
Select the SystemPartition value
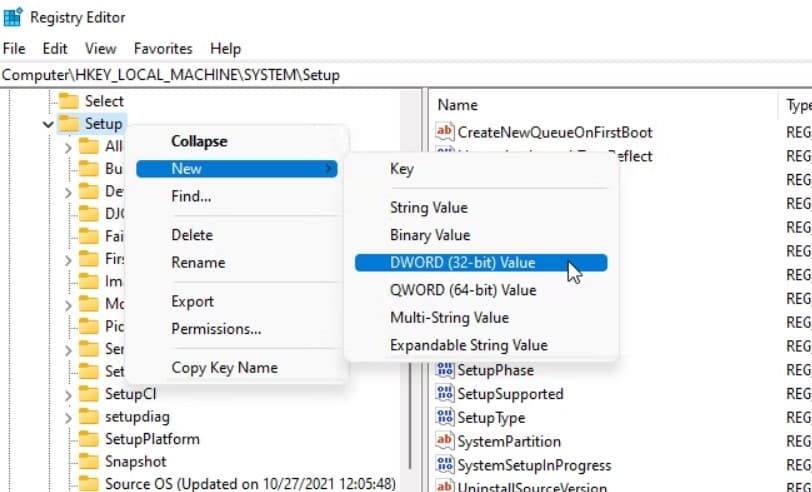coord(509,441)
